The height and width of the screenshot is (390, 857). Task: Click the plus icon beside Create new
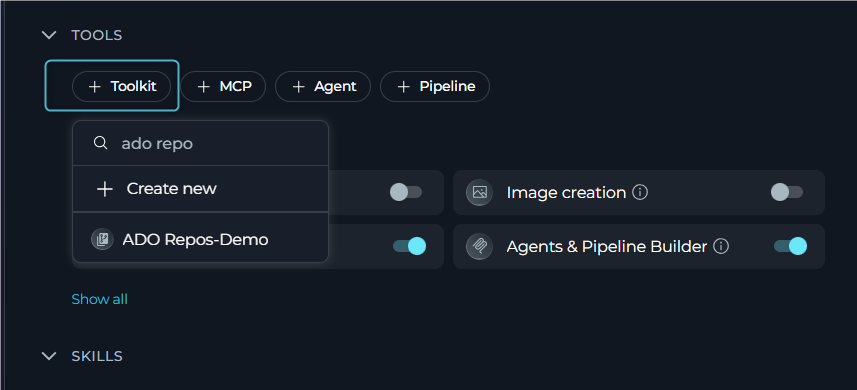point(104,189)
